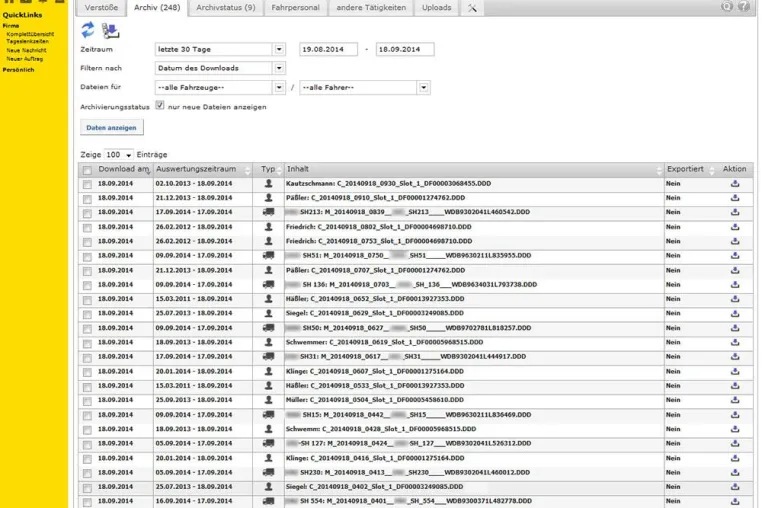Viewport: 762px width, 508px height.
Task: Click the truck type icon in SH 554 row
Action: tap(268, 501)
